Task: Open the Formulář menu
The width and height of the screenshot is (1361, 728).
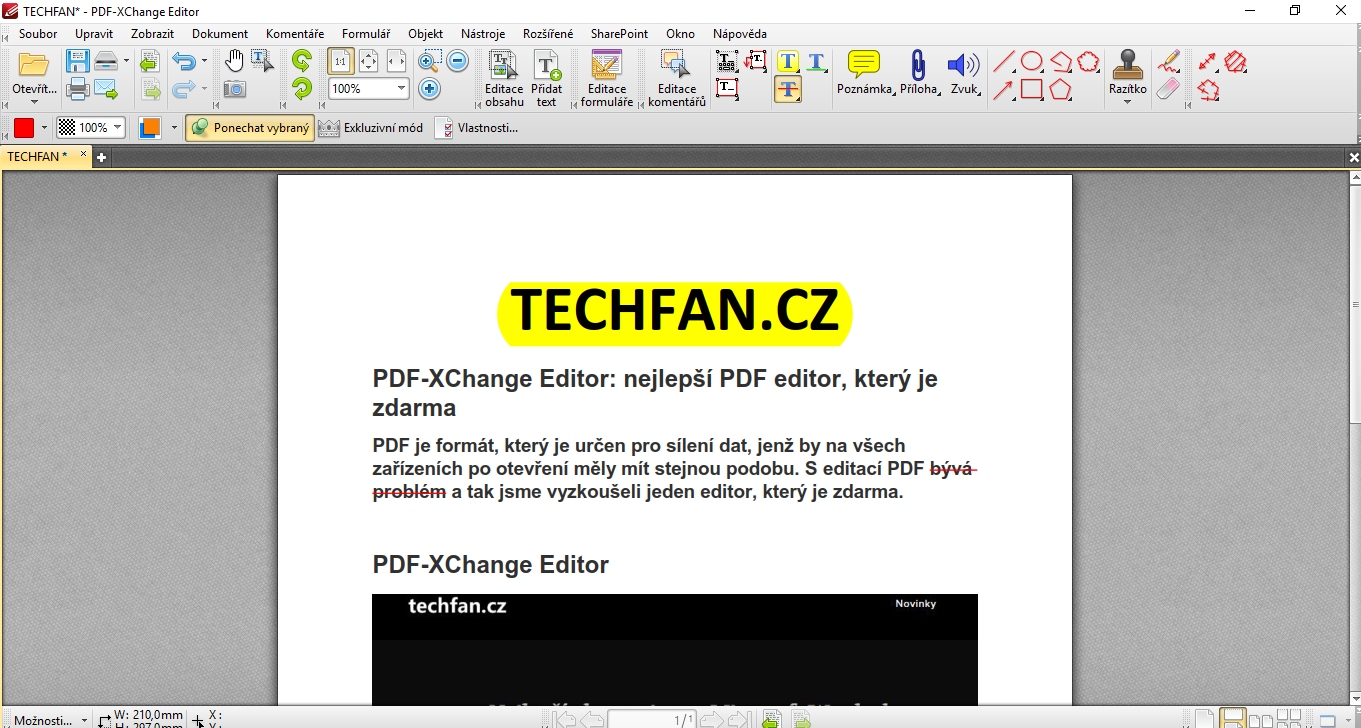Action: point(366,34)
